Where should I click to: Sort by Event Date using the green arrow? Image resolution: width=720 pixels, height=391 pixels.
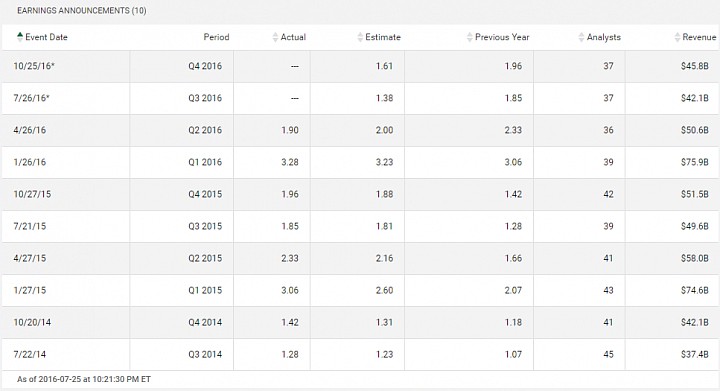click(x=20, y=37)
